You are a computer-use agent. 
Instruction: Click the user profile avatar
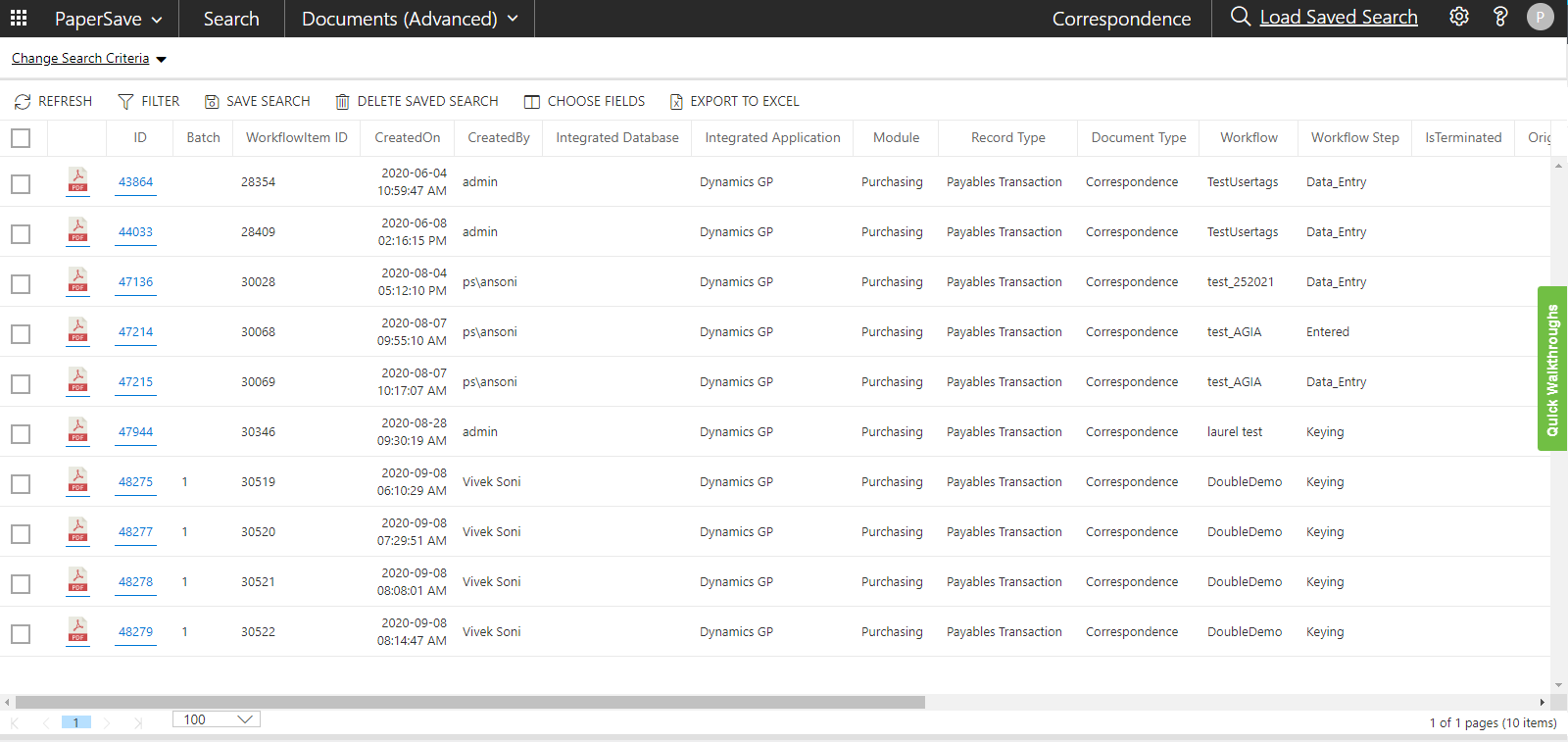point(1540,17)
